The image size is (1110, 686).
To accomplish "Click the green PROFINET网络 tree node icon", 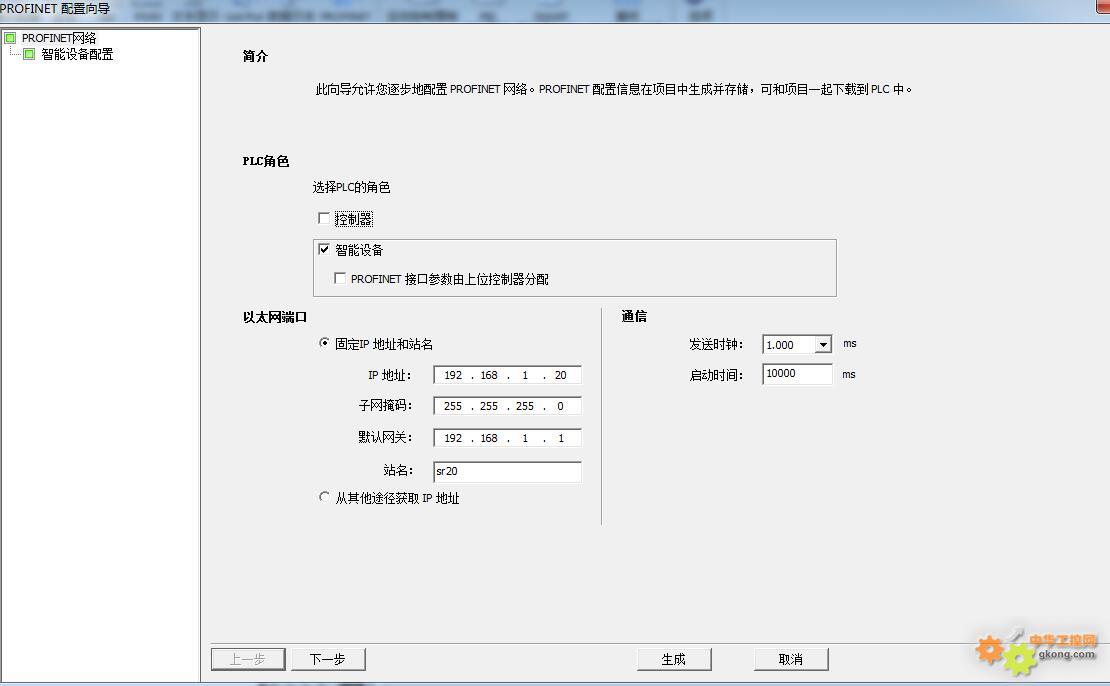I will coord(10,38).
